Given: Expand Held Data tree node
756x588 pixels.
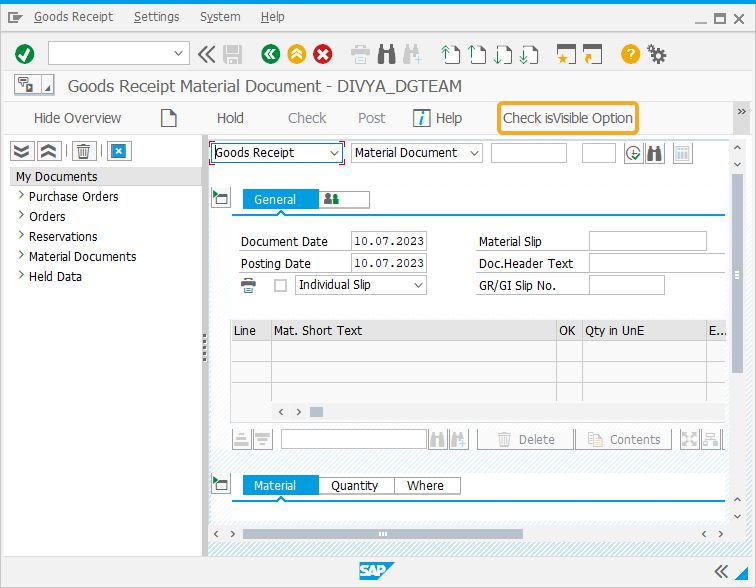Looking at the screenshot, I should (x=21, y=275).
